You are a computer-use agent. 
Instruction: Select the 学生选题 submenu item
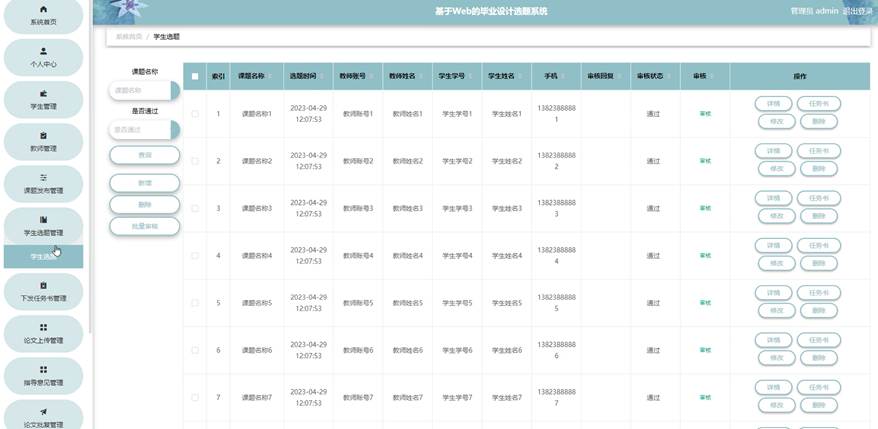coord(44,257)
